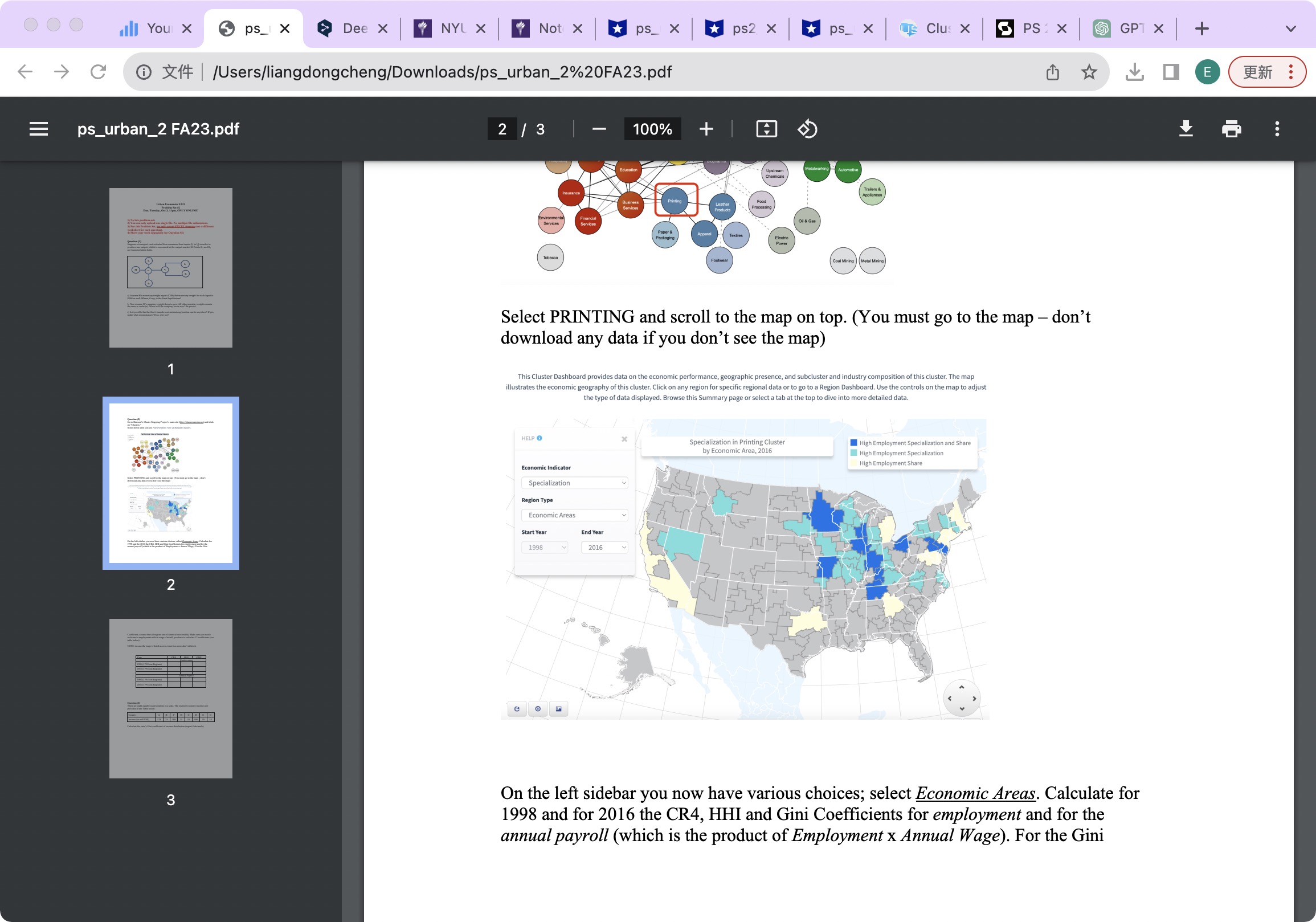
Task: Open profile E avatar menu
Action: (1207, 72)
